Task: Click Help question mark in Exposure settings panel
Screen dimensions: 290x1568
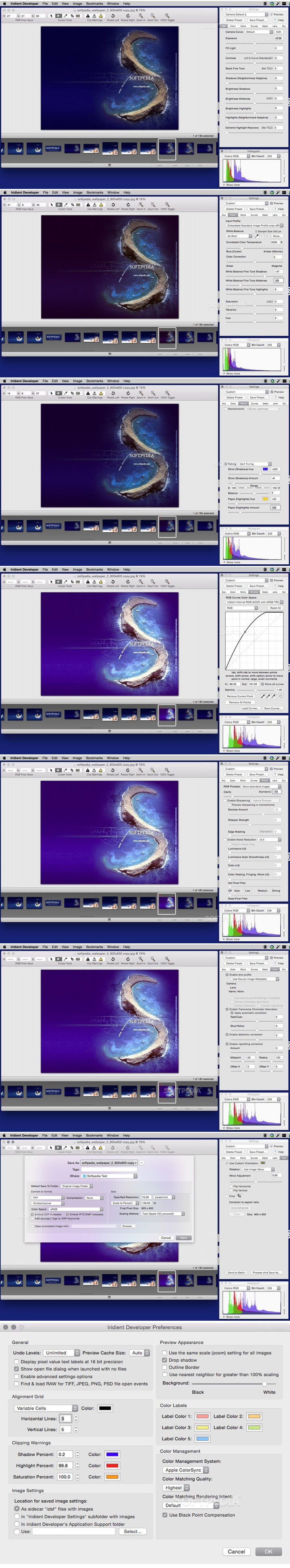Action: tap(275, 20)
